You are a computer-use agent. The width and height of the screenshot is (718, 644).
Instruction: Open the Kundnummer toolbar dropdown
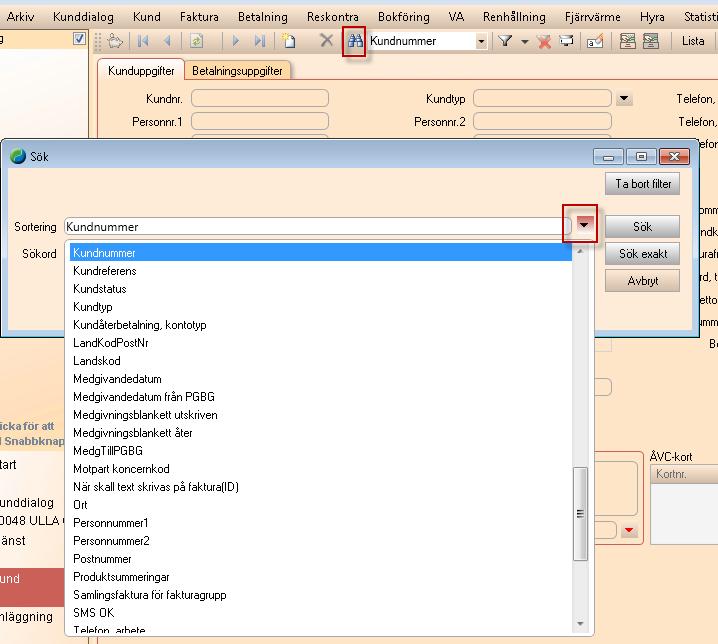point(481,42)
